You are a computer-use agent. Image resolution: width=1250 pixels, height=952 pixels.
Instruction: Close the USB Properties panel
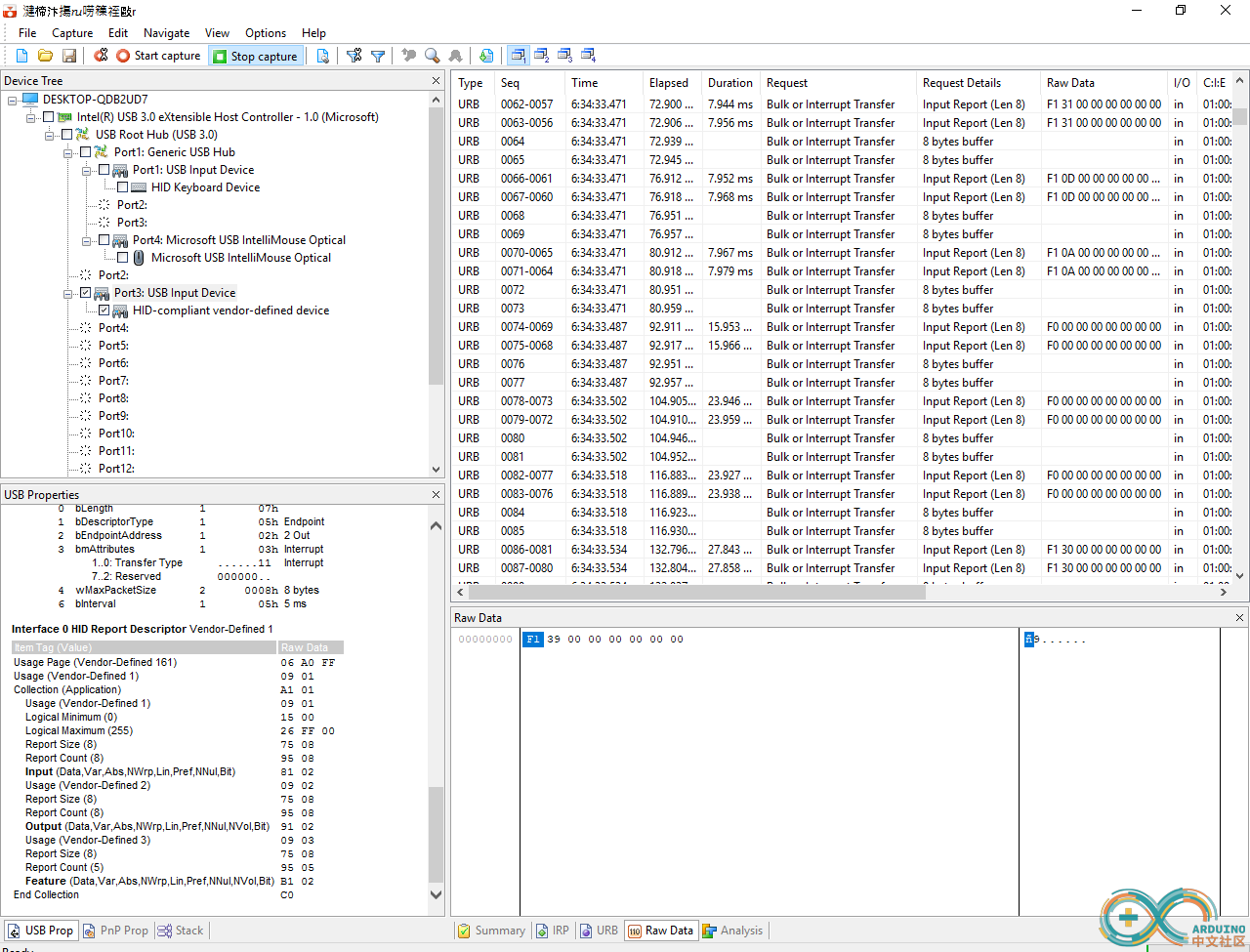pos(436,495)
